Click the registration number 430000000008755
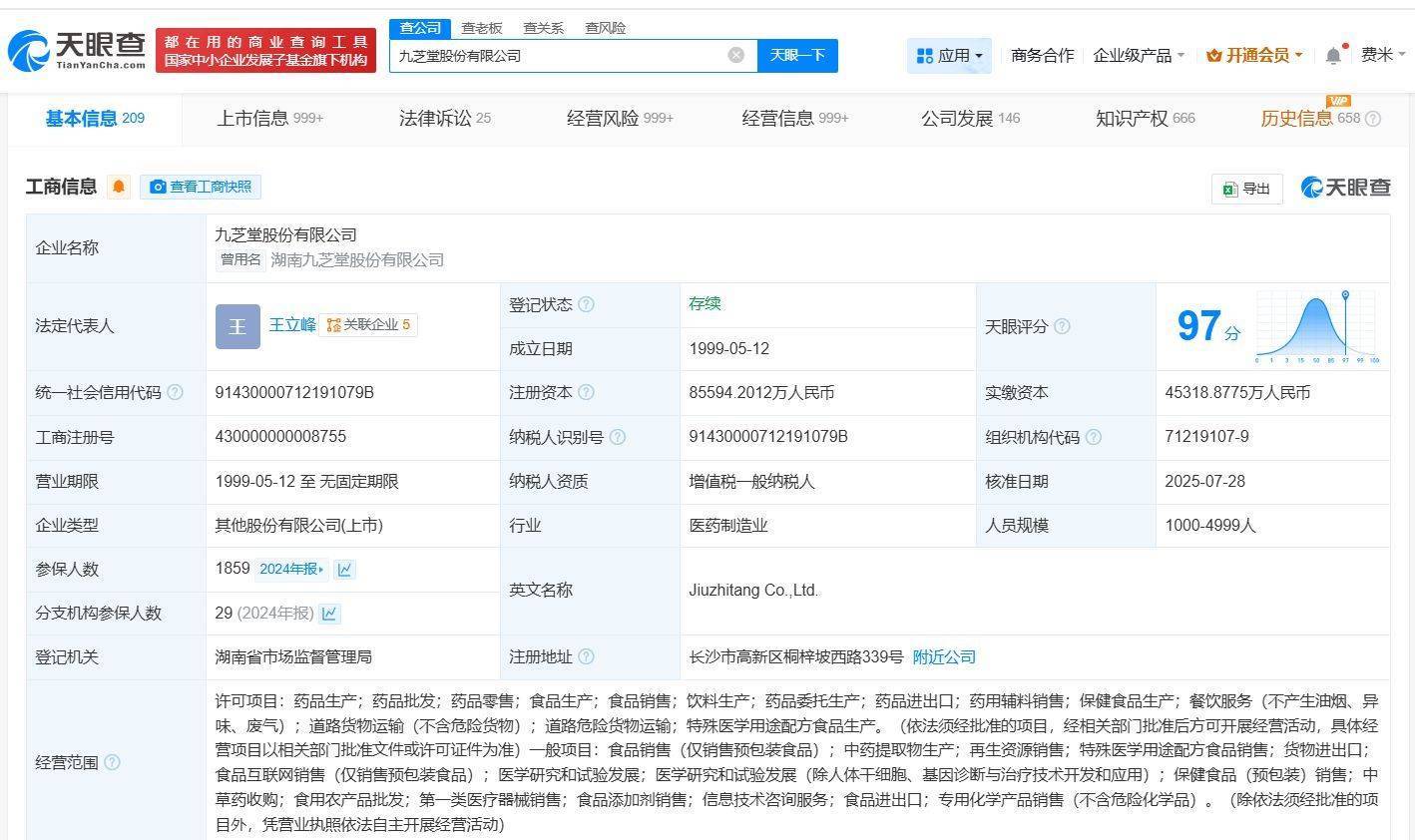The width and height of the screenshot is (1415, 840). pos(280,437)
